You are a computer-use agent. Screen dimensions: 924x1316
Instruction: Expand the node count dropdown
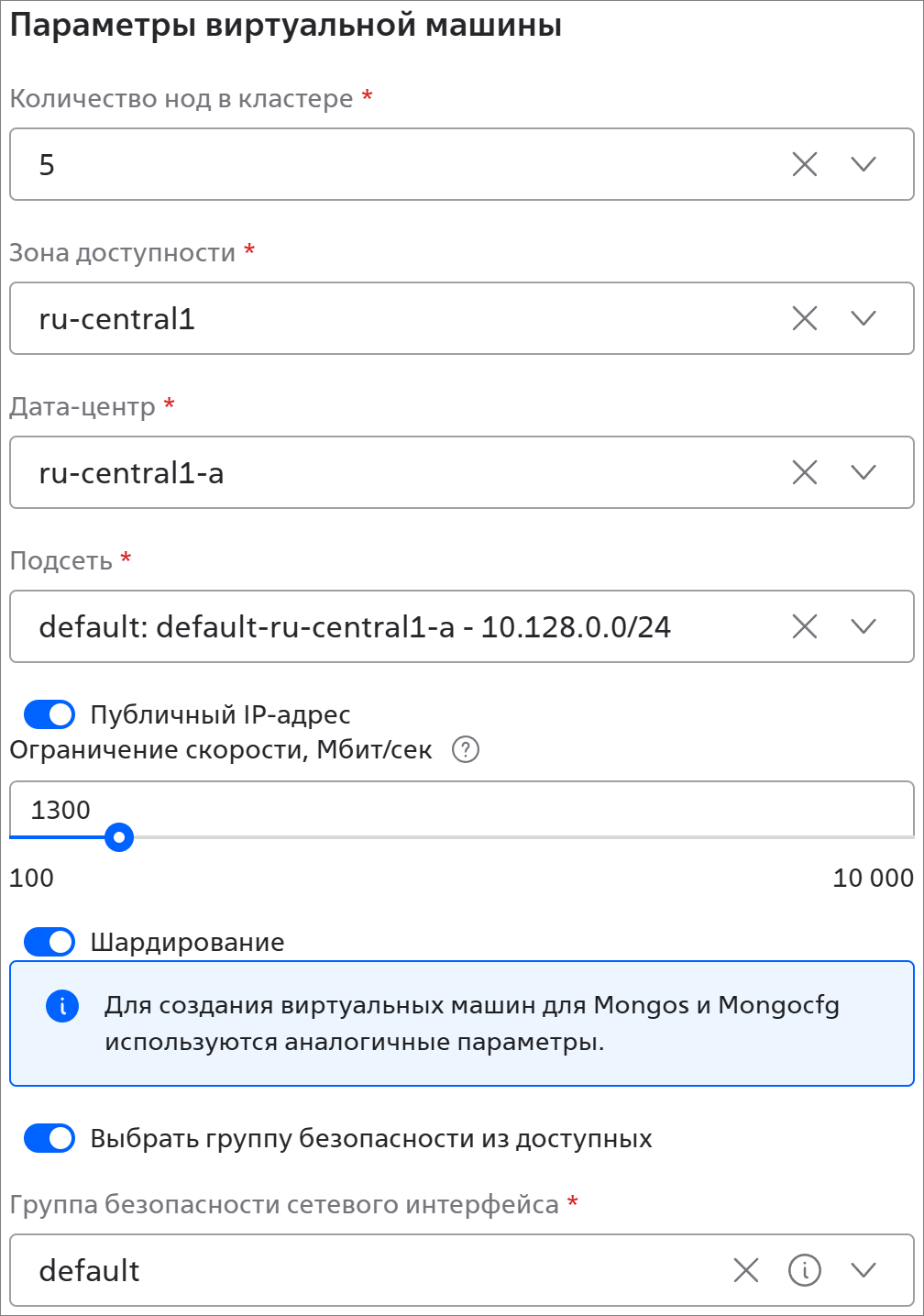click(863, 164)
